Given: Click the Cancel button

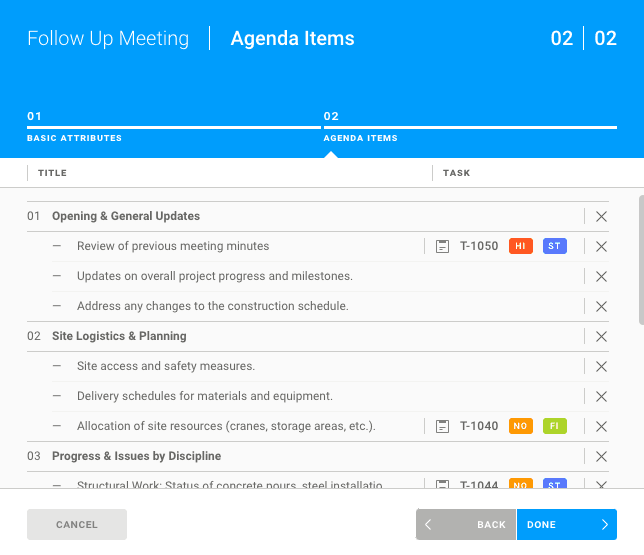Looking at the screenshot, I should 77,524.
